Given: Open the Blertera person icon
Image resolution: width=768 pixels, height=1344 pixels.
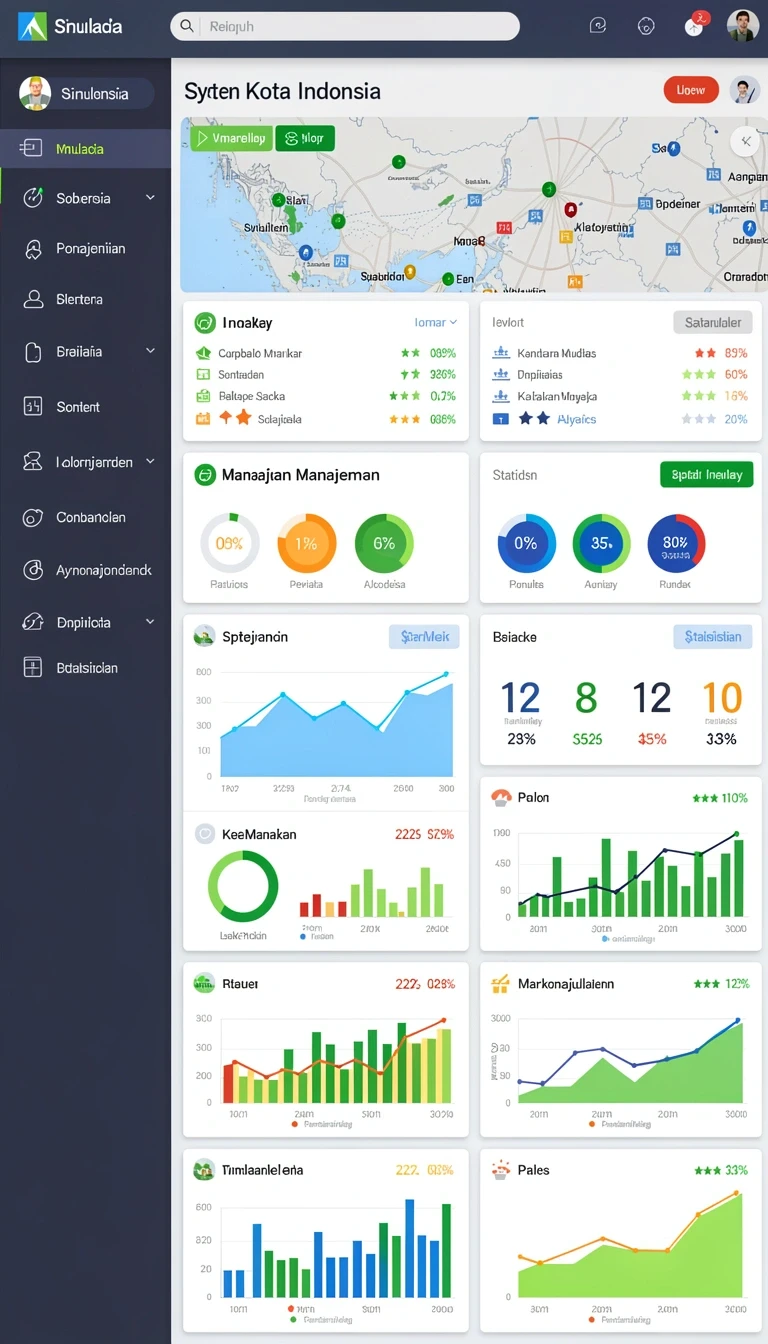Looking at the screenshot, I should click(33, 299).
